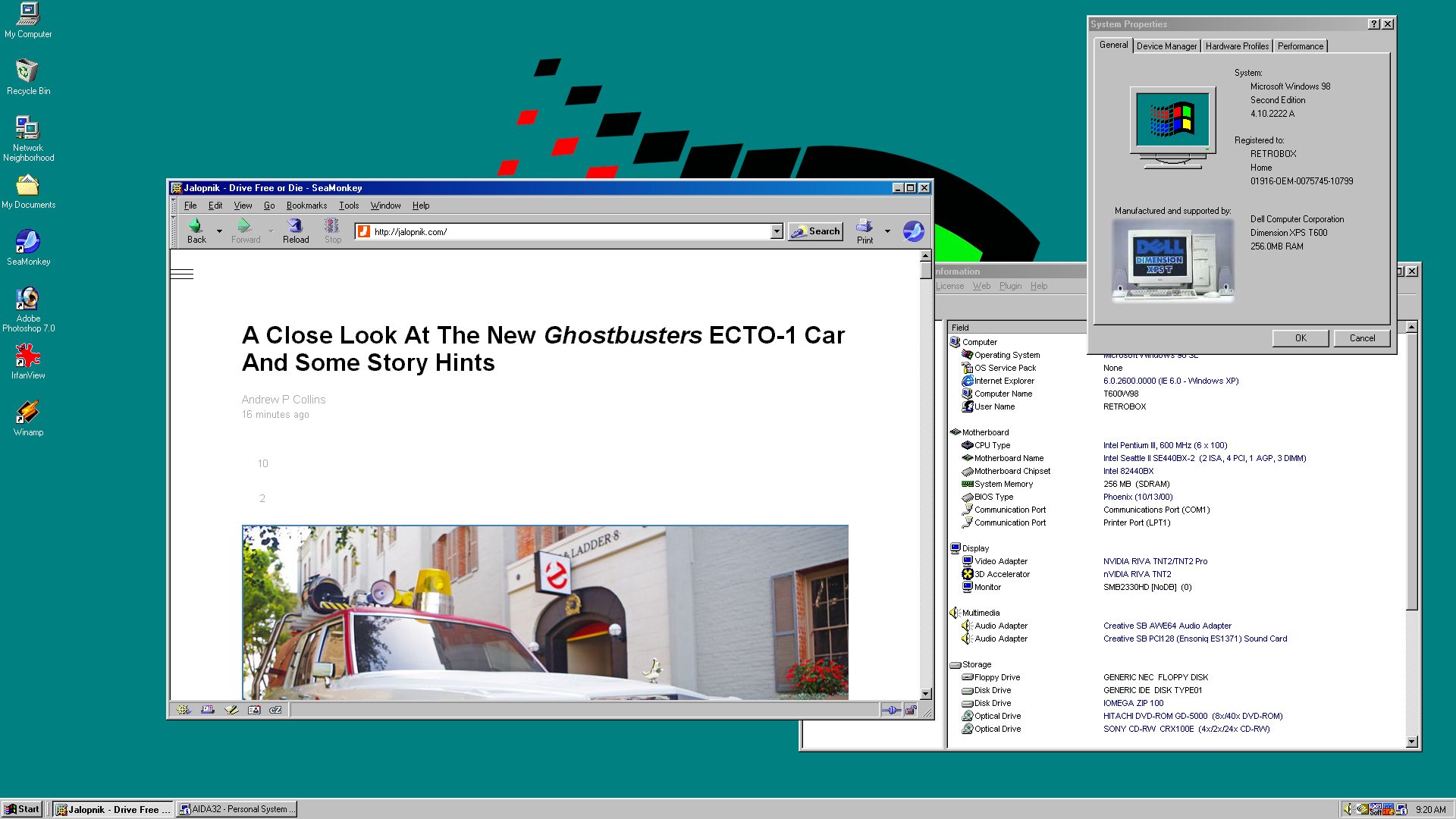Open Navigator component from status bar icon
The width and height of the screenshot is (1456, 819).
click(183, 710)
